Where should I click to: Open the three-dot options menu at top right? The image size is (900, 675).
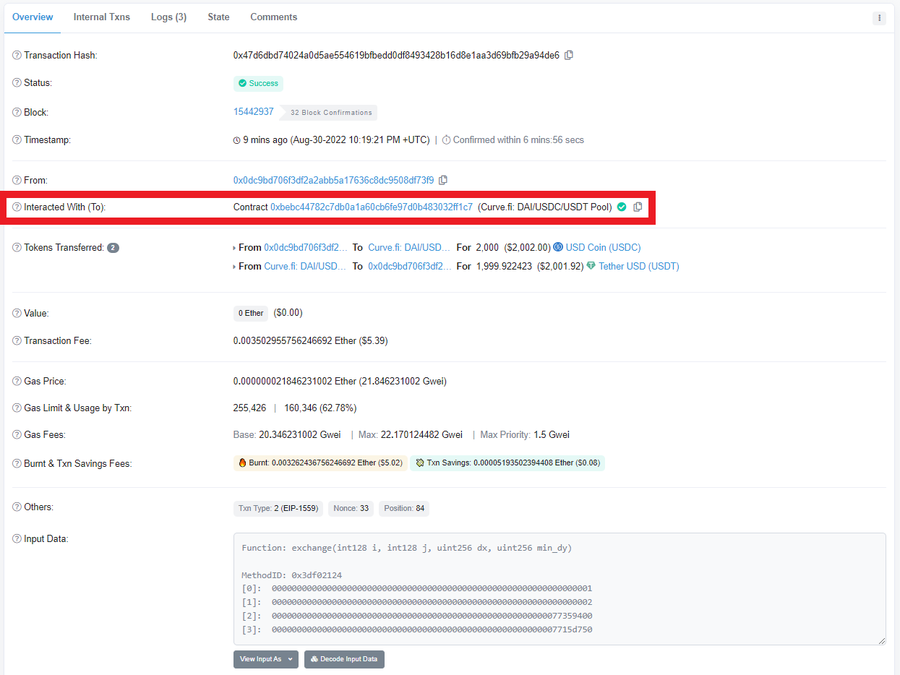(x=879, y=17)
